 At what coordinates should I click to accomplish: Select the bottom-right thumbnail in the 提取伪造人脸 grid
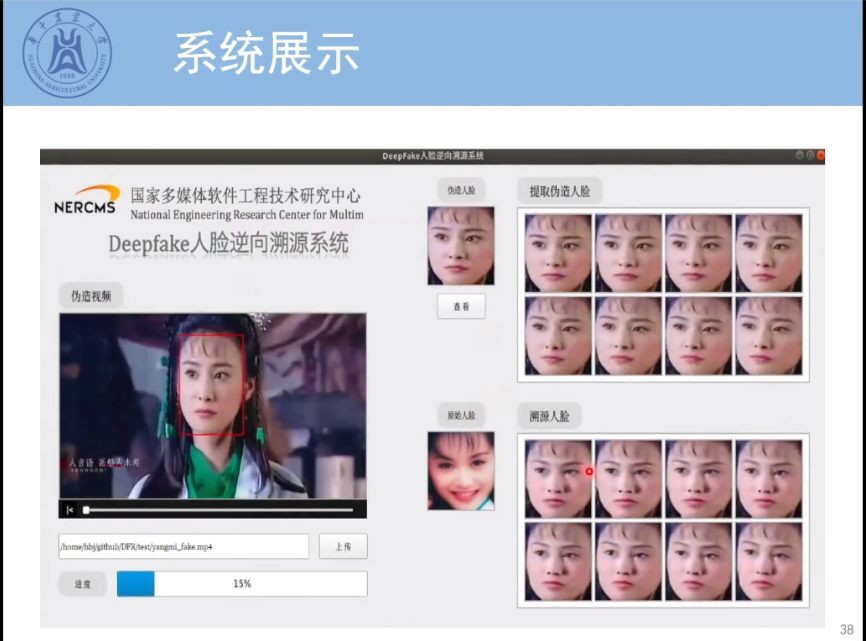click(x=768, y=335)
